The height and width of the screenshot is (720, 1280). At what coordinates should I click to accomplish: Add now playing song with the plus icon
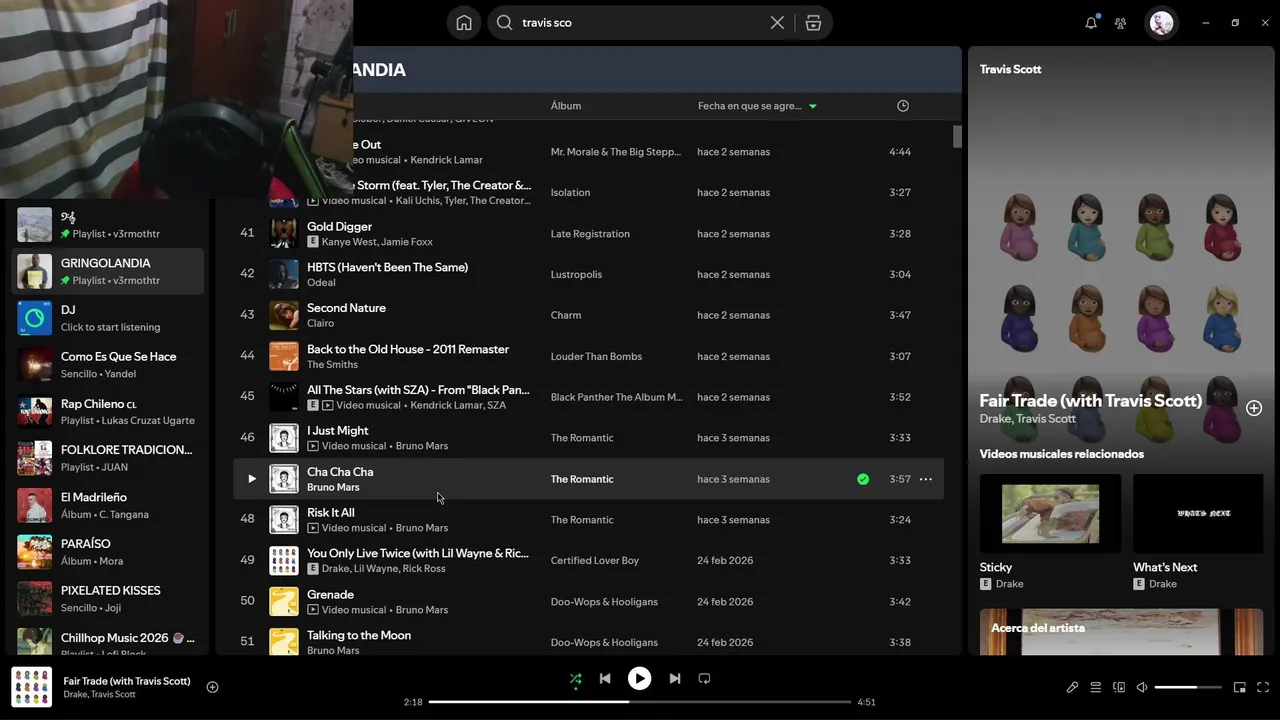pyautogui.click(x=212, y=687)
